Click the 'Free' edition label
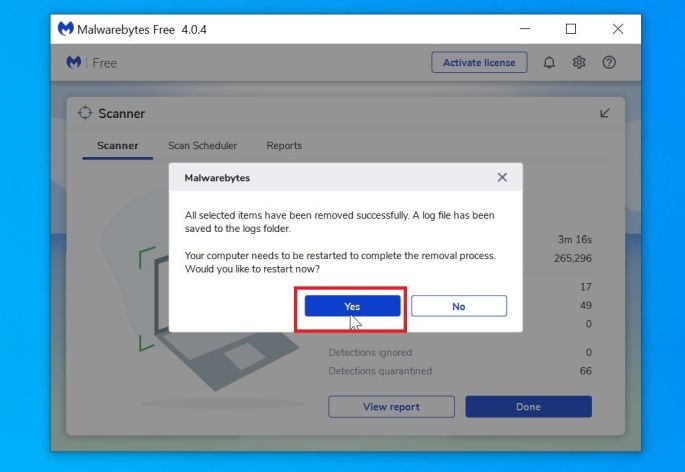685x472 pixels. coord(104,63)
